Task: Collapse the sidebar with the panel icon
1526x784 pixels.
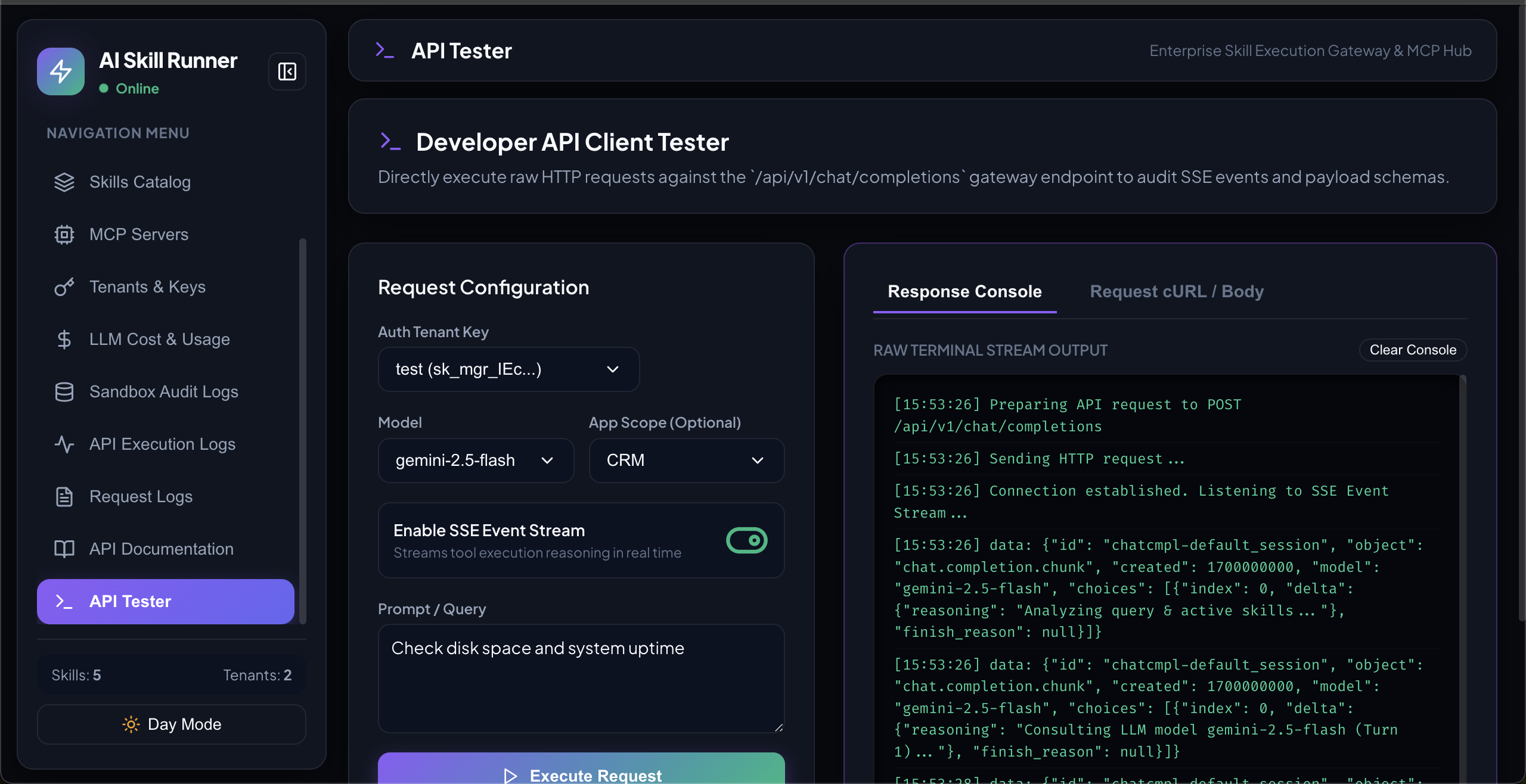Action: pos(287,71)
